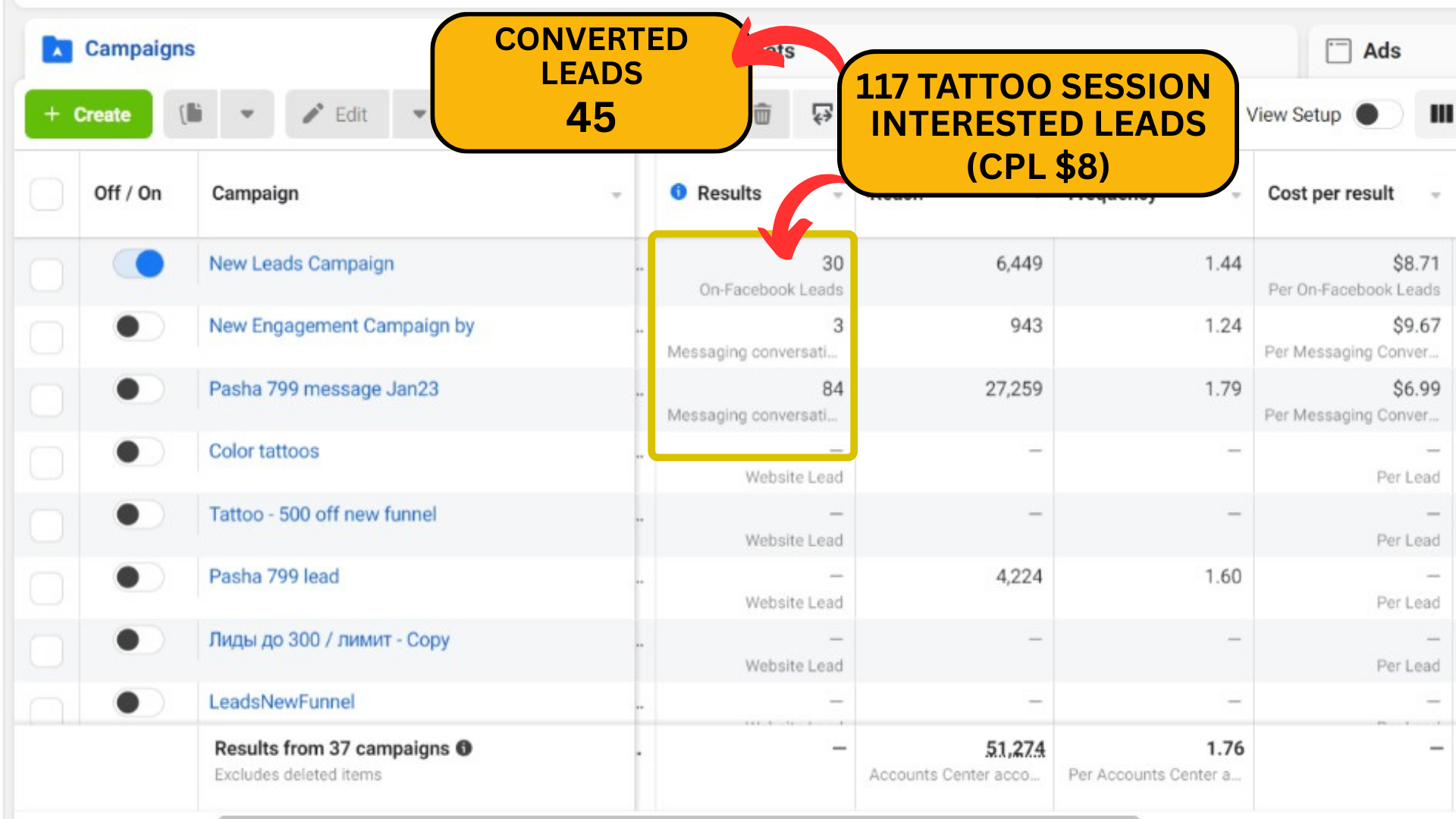Image resolution: width=1456 pixels, height=819 pixels.
Task: Turn off New Leads Campaign toggle
Action: pos(139,264)
